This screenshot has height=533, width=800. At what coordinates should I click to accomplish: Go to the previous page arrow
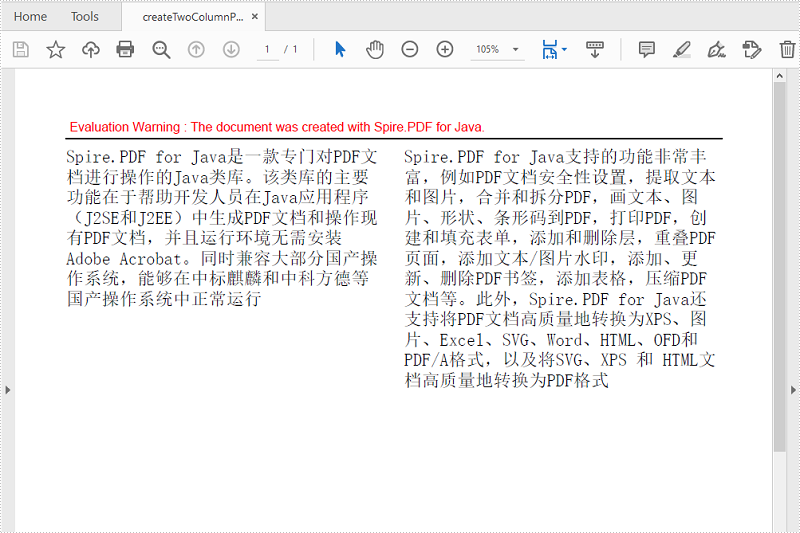coord(196,49)
